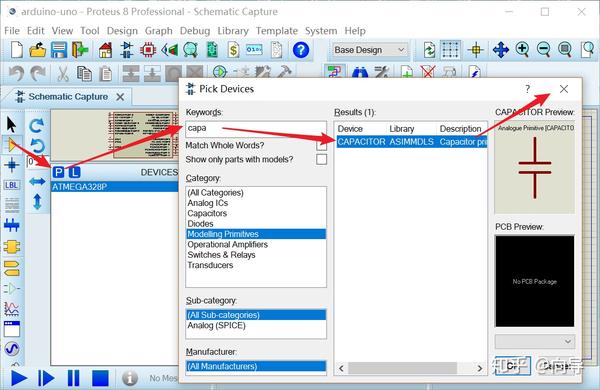Image resolution: width=600 pixels, height=390 pixels.
Task: Start simulation with the Play button
Action: [18, 378]
